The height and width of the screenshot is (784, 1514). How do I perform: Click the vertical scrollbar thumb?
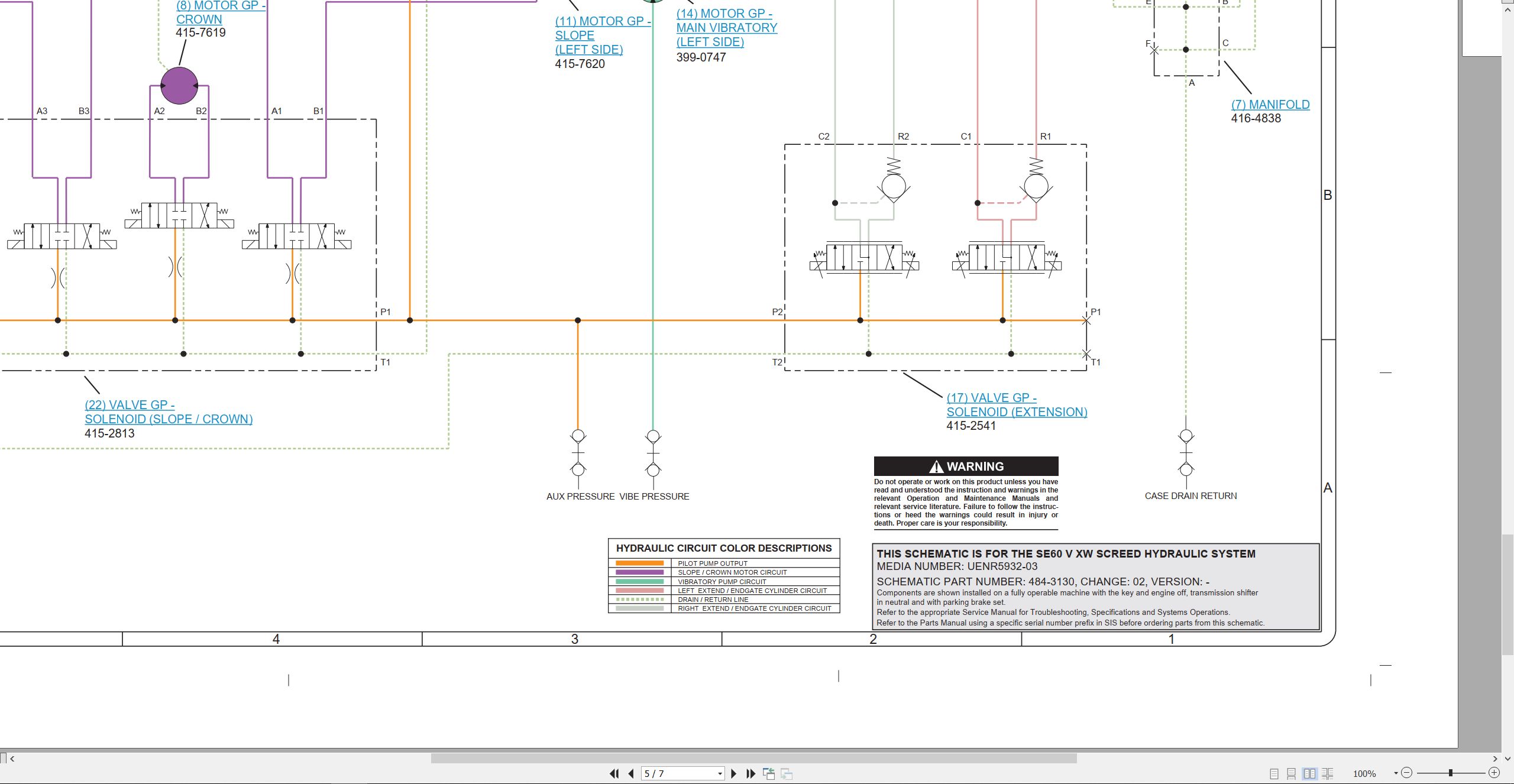[1507, 594]
